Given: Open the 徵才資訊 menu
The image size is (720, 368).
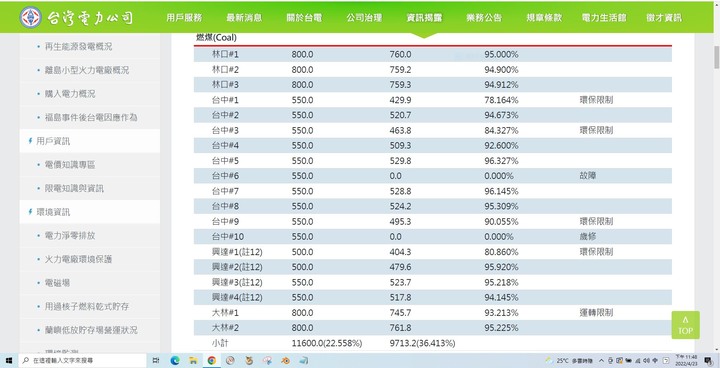Looking at the screenshot, I should coord(664,18).
